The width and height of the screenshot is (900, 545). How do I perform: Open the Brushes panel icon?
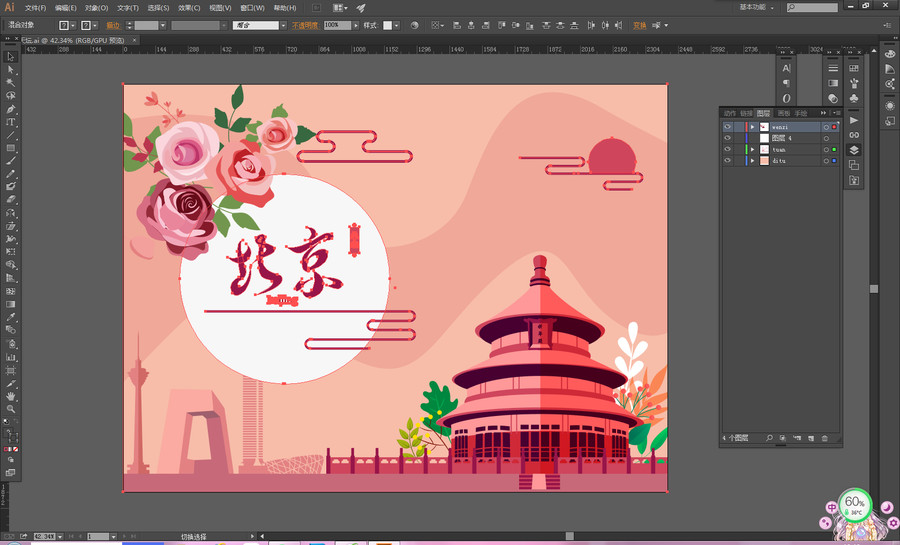(x=854, y=83)
